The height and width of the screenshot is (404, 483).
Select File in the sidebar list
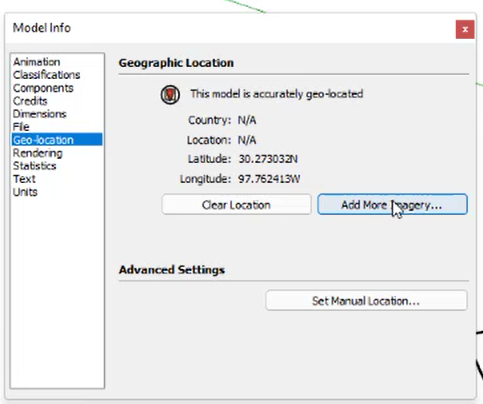pyautogui.click(x=21, y=127)
